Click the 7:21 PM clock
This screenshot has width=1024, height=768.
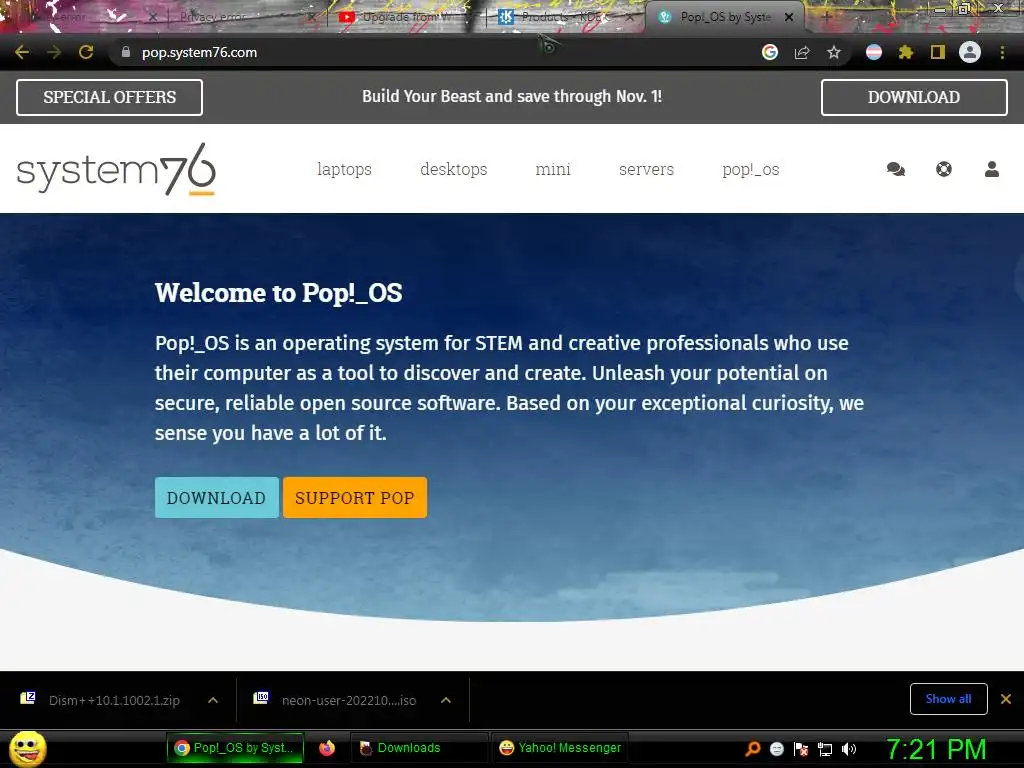(x=936, y=749)
